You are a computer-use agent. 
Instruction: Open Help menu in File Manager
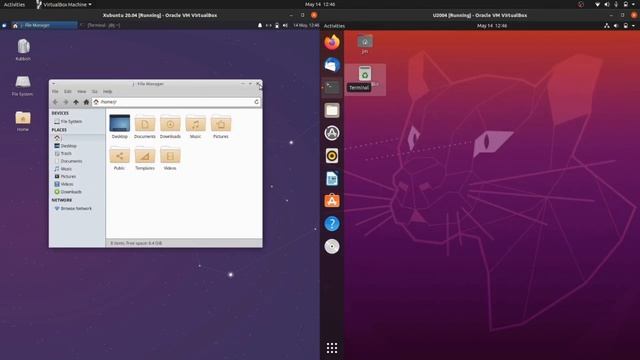[x=107, y=91]
